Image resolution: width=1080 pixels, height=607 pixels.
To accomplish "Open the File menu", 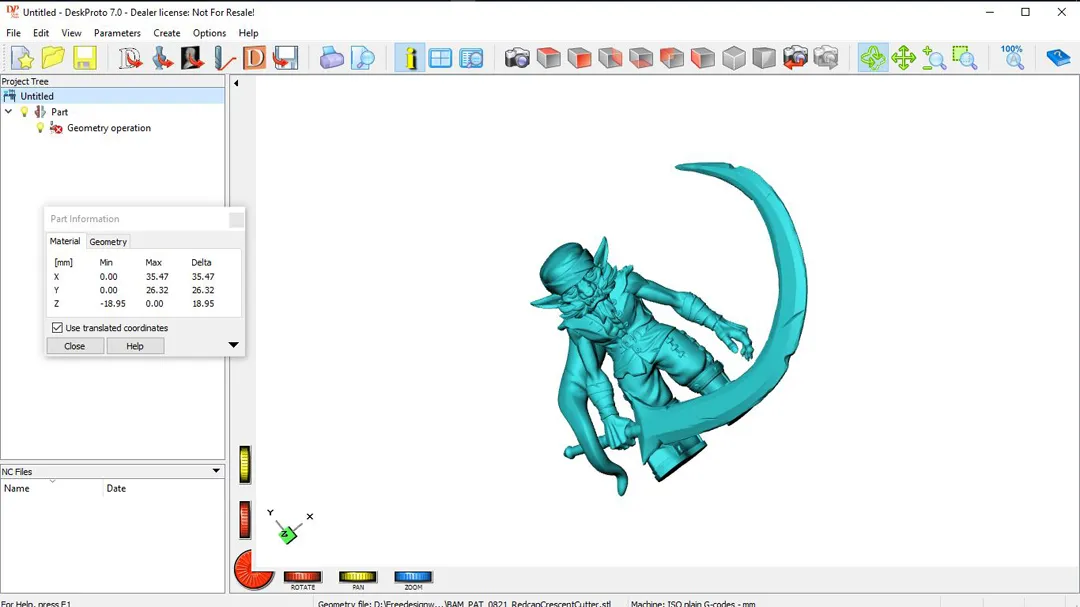I will point(14,33).
